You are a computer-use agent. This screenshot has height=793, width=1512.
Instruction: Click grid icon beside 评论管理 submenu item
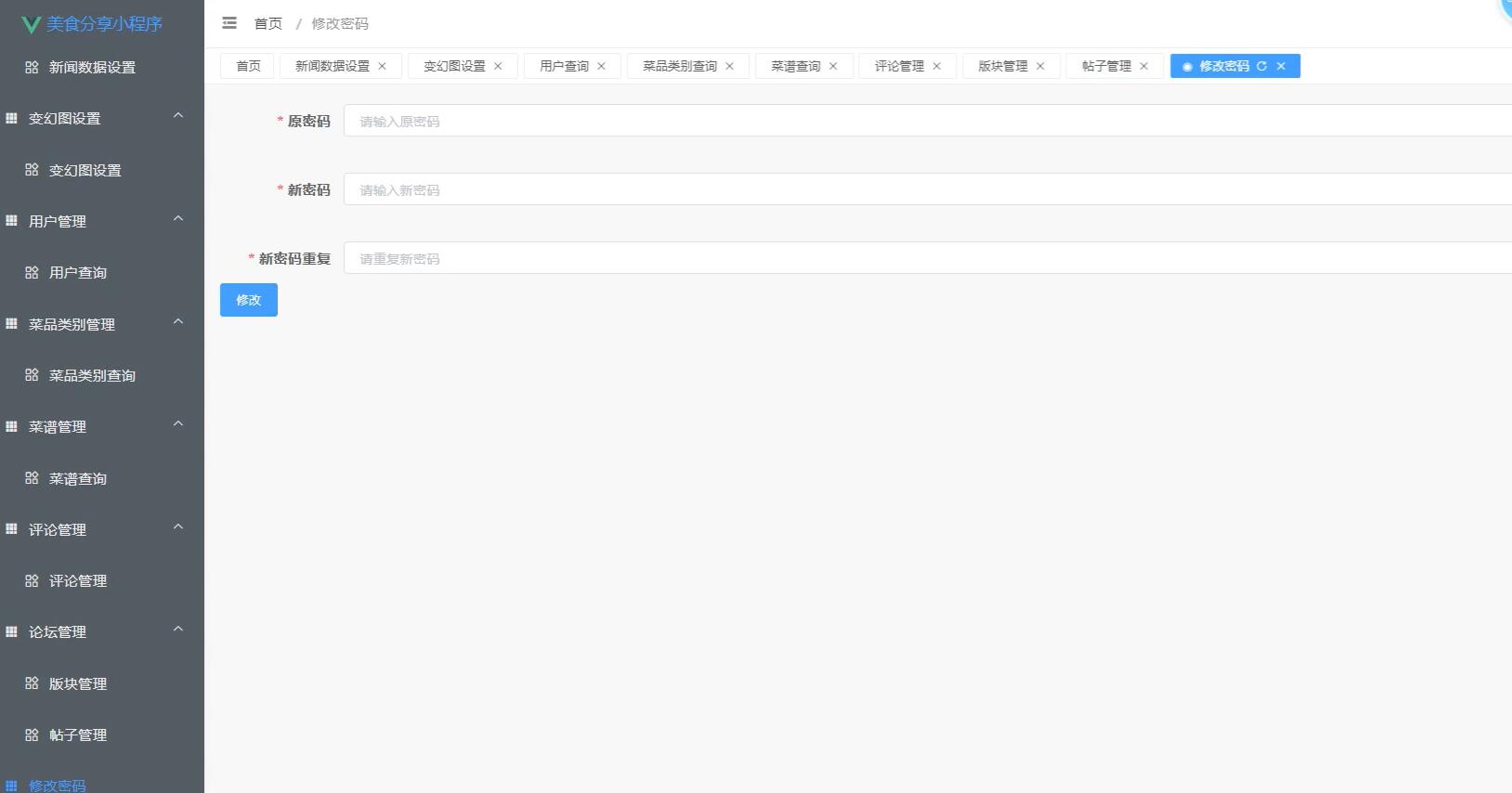[x=32, y=580]
